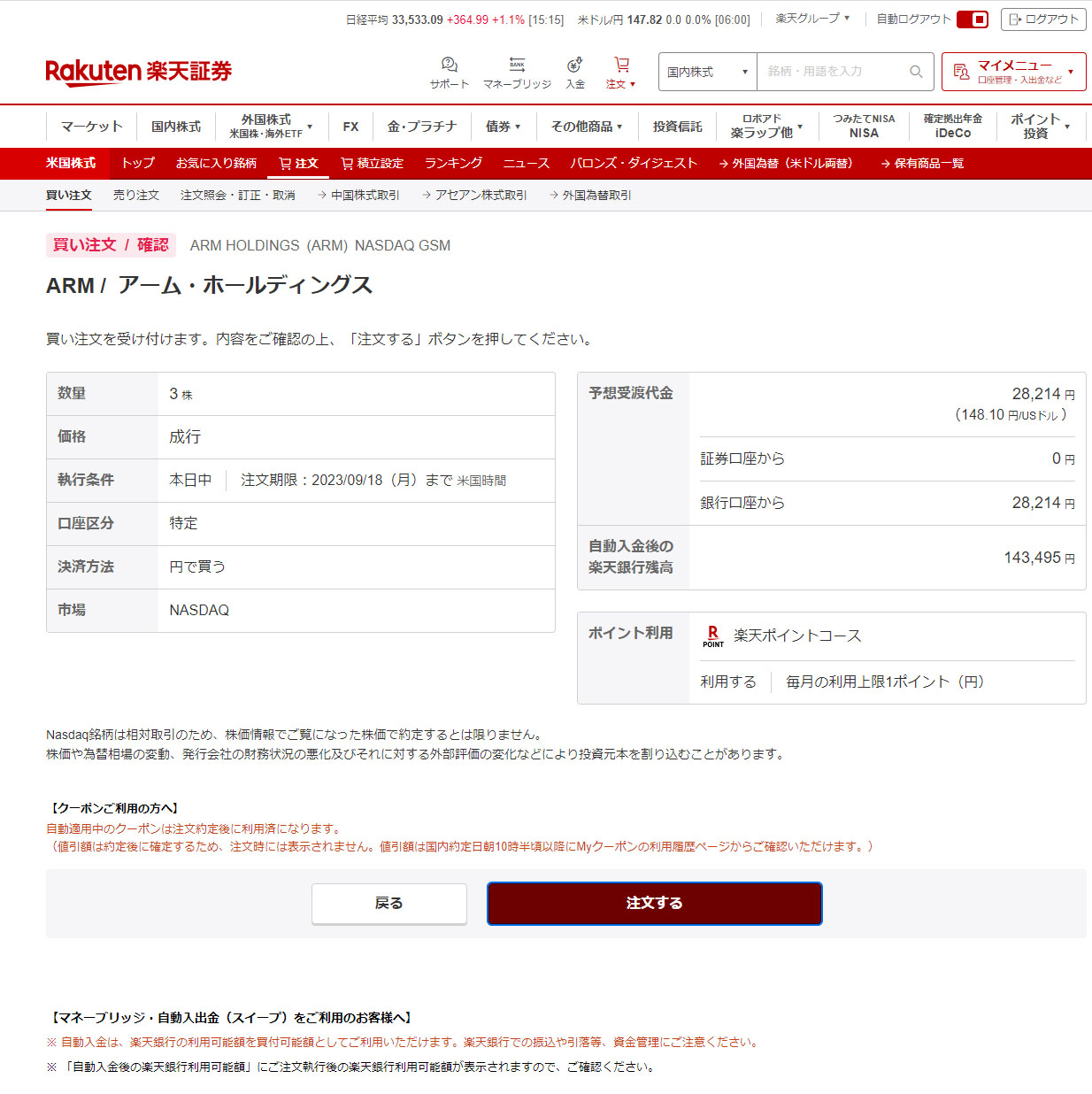The width and height of the screenshot is (1092, 1094).
Task: Click the search magnifier icon
Action: 916,72
